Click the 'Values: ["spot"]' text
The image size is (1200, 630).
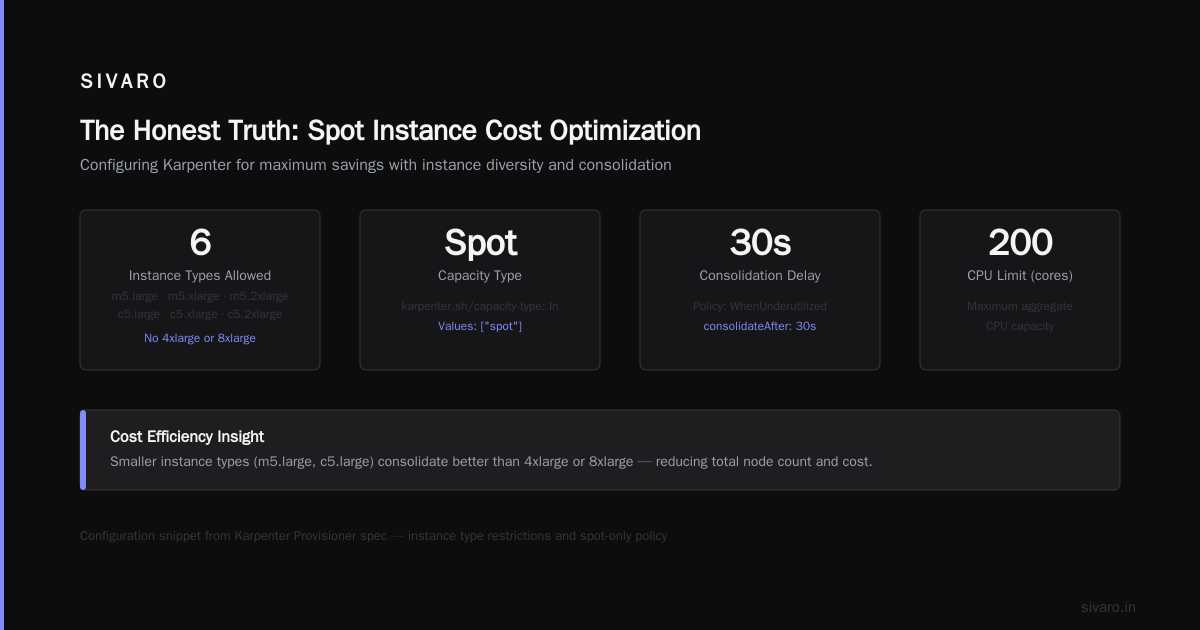pyautogui.click(x=480, y=326)
